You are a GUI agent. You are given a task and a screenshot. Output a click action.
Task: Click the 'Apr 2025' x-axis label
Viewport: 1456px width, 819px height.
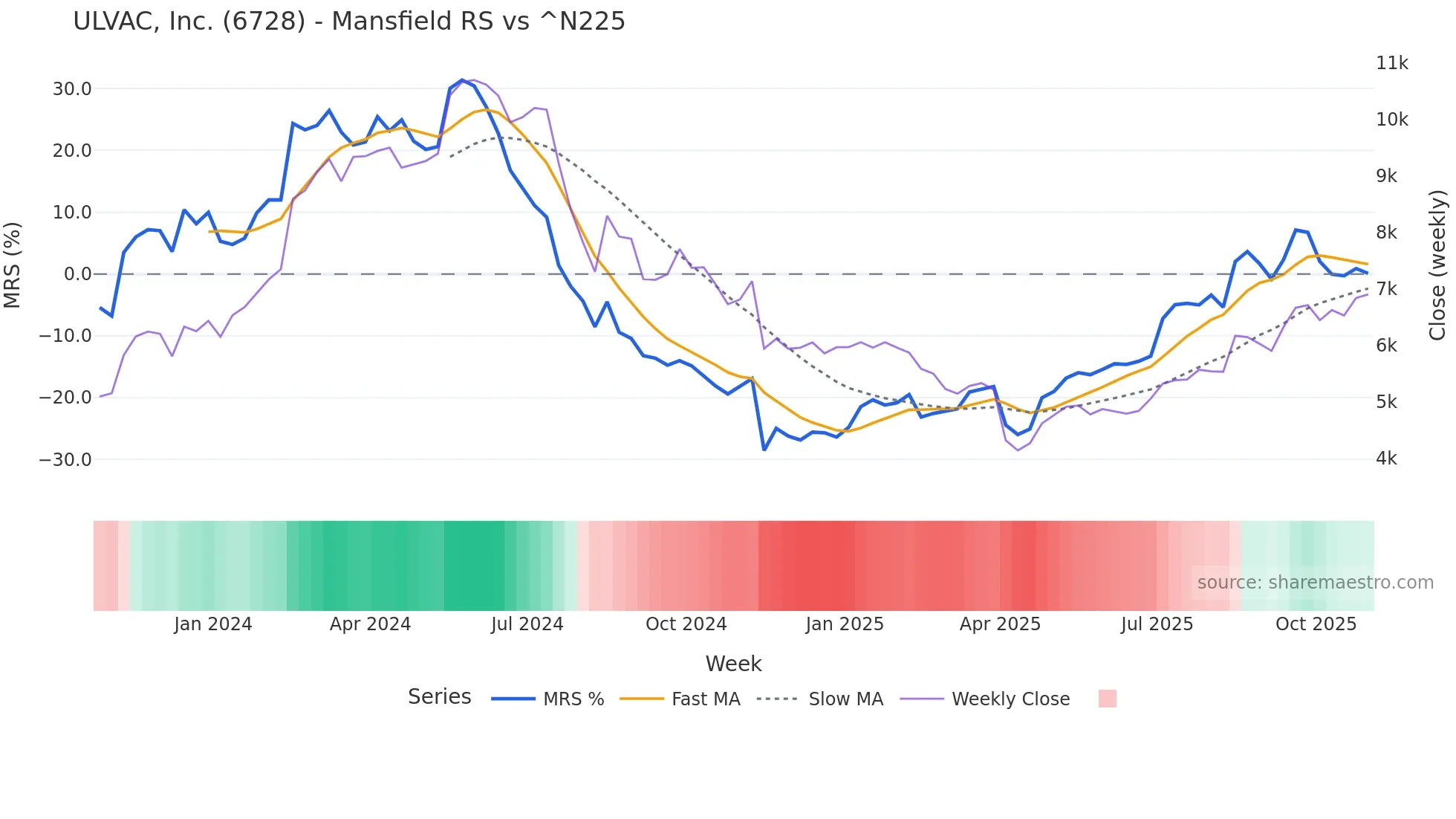(x=1000, y=624)
